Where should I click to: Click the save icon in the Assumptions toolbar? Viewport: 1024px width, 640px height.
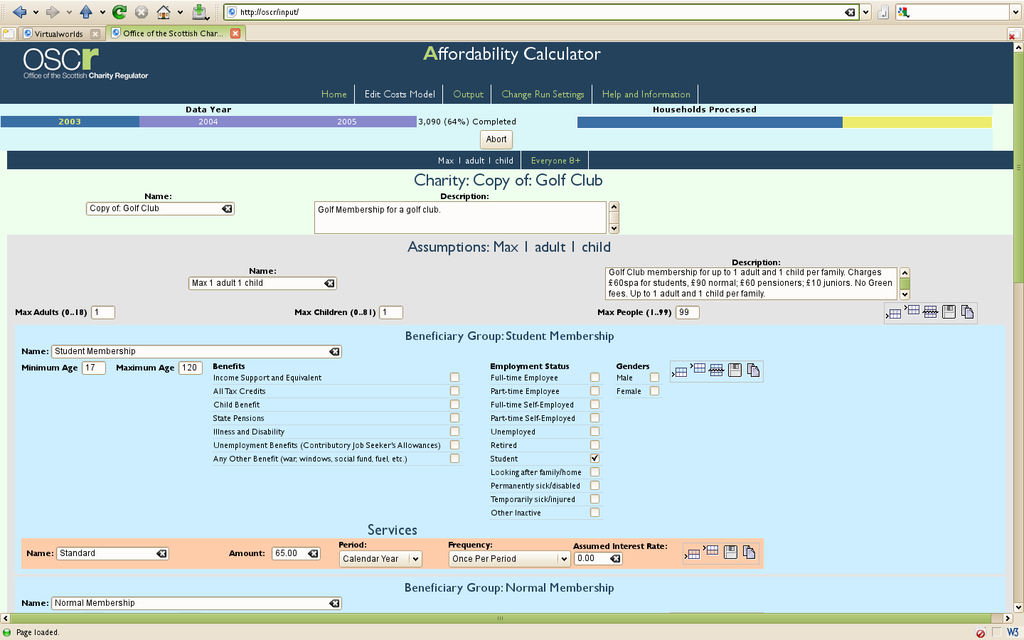949,312
